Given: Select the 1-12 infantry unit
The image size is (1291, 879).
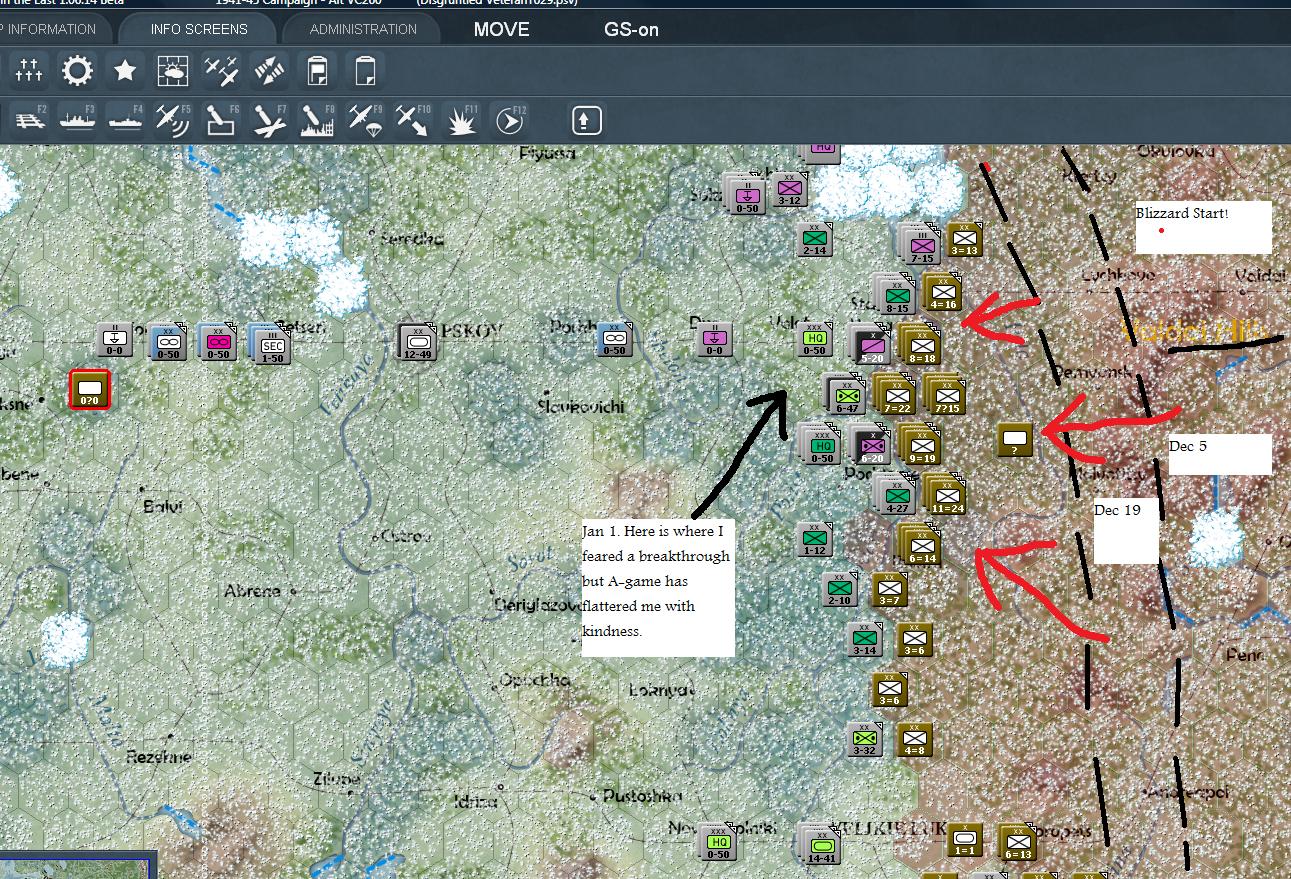Looking at the screenshot, I should click(x=815, y=539).
